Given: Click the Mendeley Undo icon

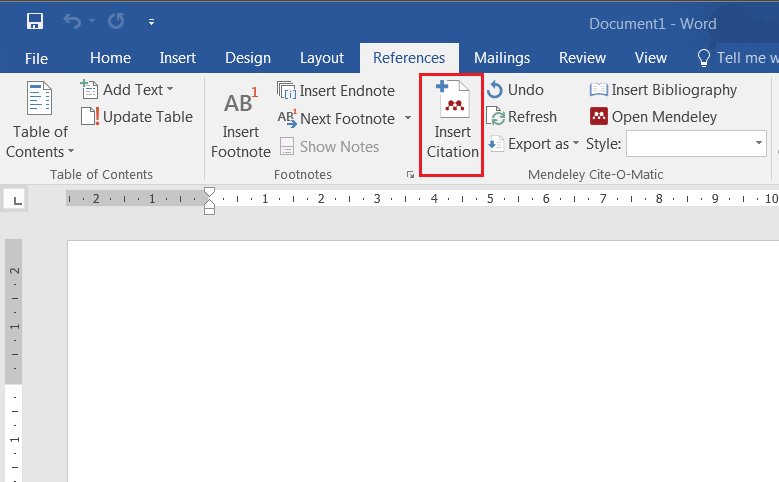Looking at the screenshot, I should click(x=496, y=90).
